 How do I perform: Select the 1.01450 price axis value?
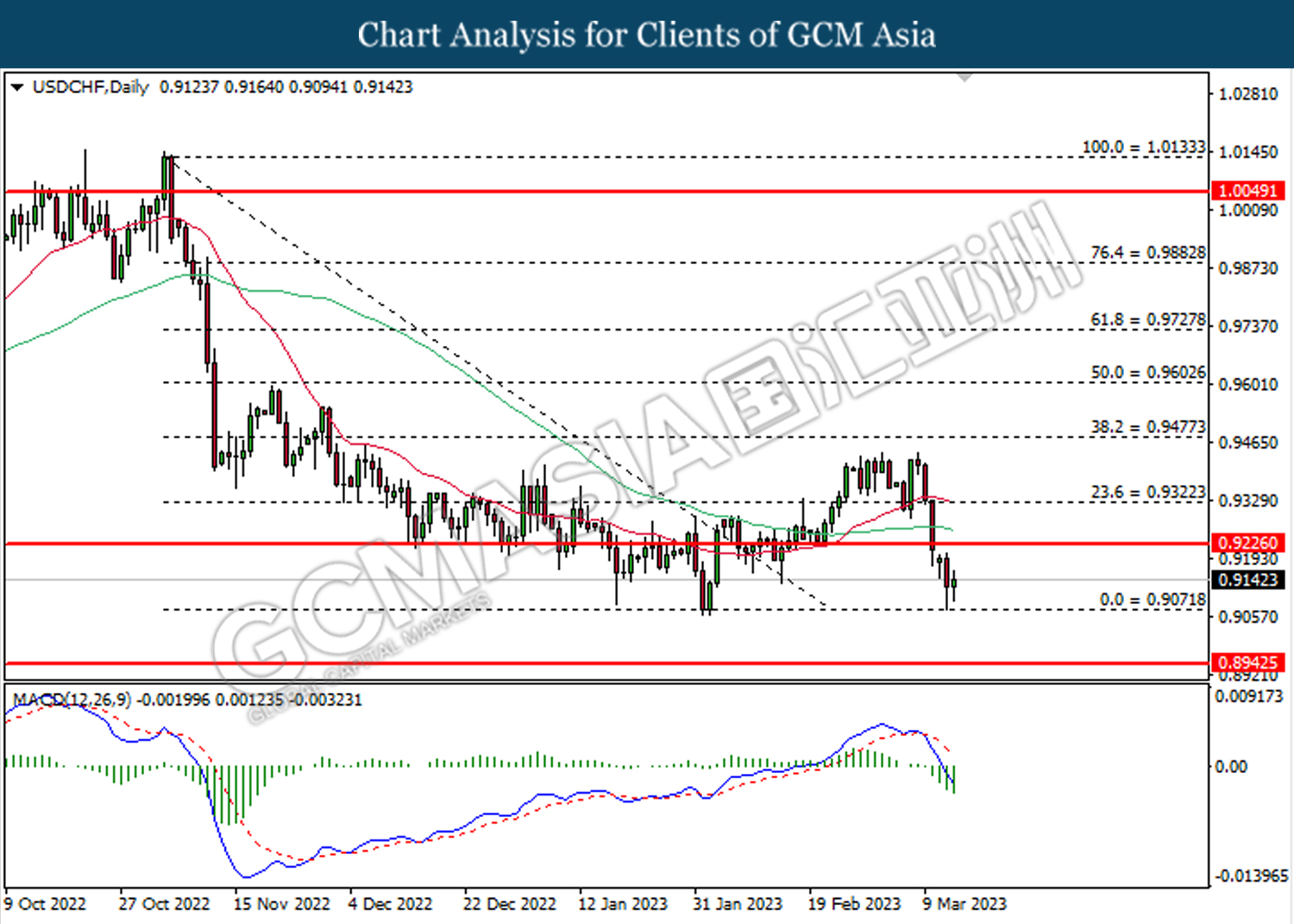click(1247, 152)
